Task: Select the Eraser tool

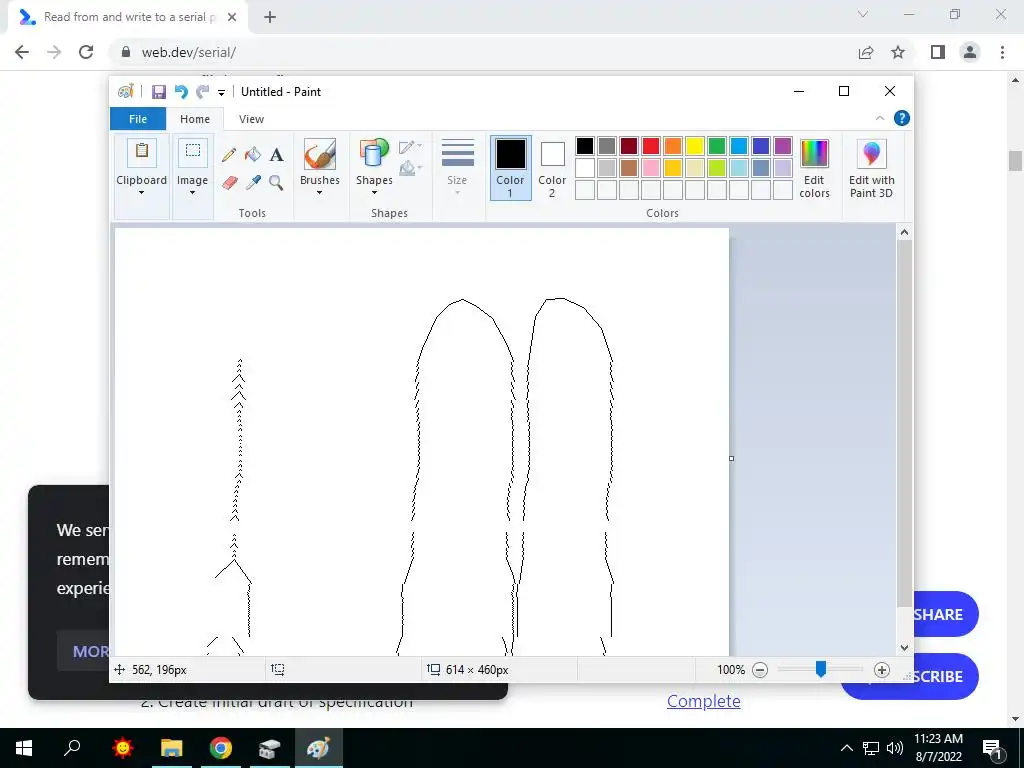Action: [229, 182]
